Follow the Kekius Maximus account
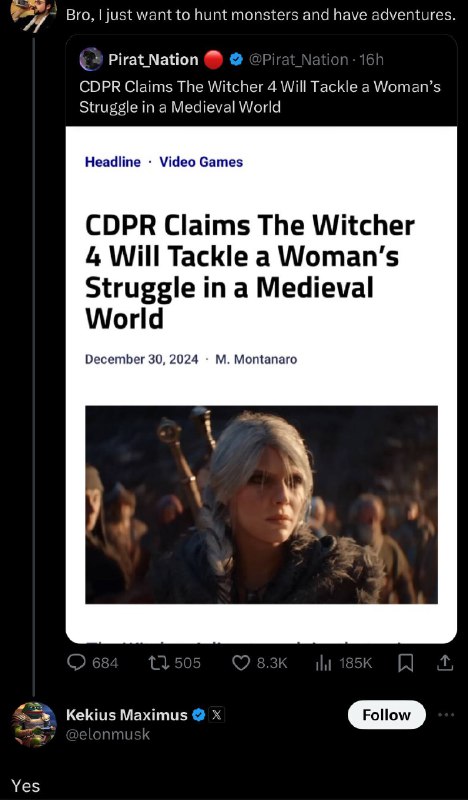 point(386,715)
